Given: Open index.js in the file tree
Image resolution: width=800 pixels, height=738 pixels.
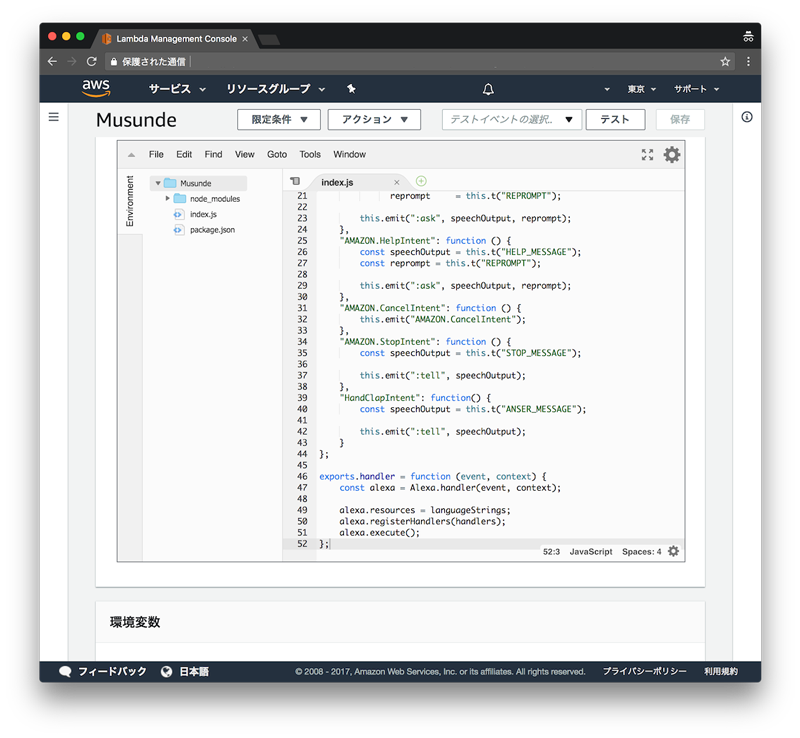Looking at the screenshot, I should coord(203,214).
